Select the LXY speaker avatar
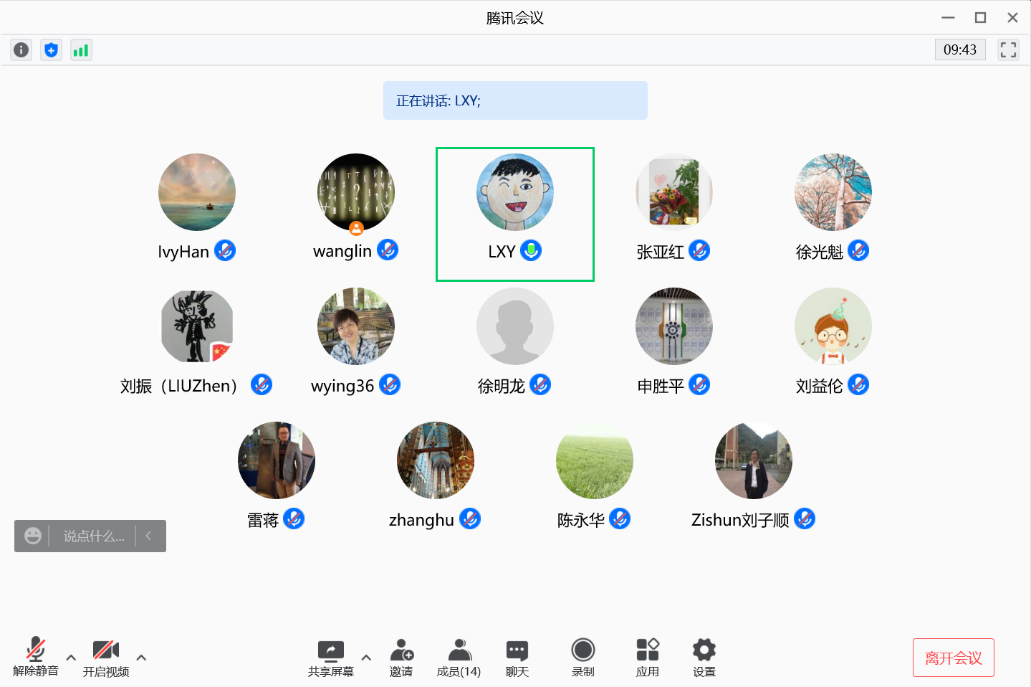This screenshot has width=1031, height=687. [x=515, y=192]
